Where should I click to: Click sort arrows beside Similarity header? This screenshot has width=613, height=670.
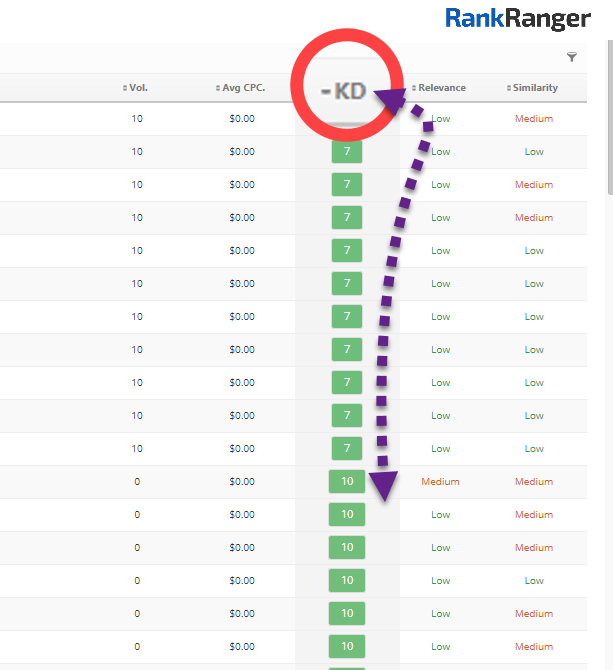click(509, 88)
